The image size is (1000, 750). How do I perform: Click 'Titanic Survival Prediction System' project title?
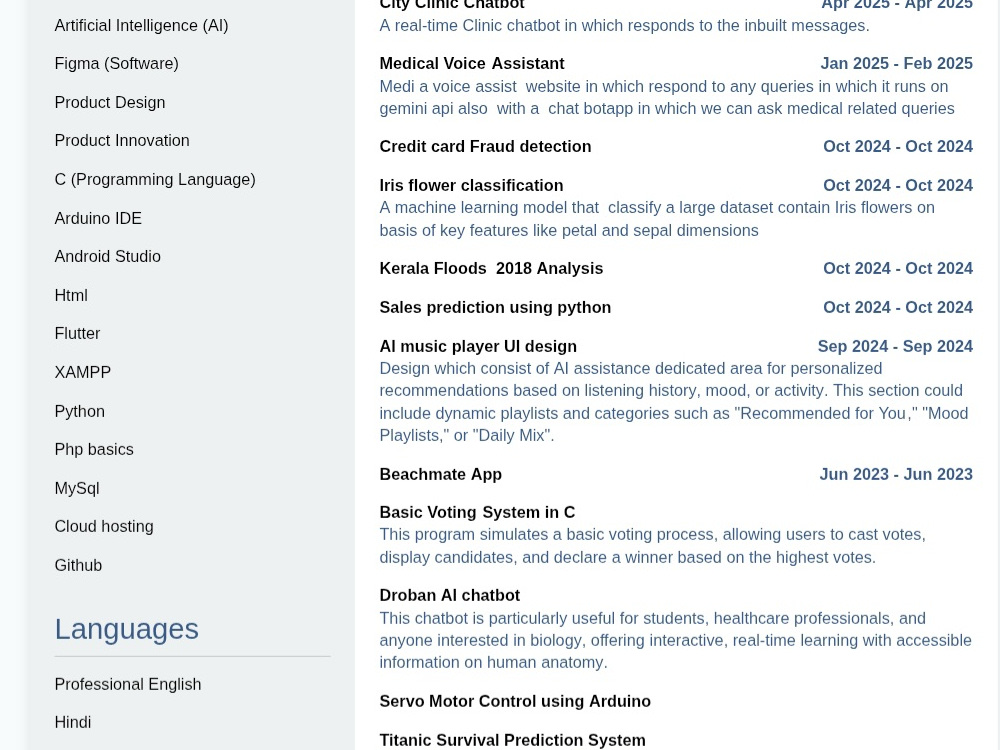point(512,740)
